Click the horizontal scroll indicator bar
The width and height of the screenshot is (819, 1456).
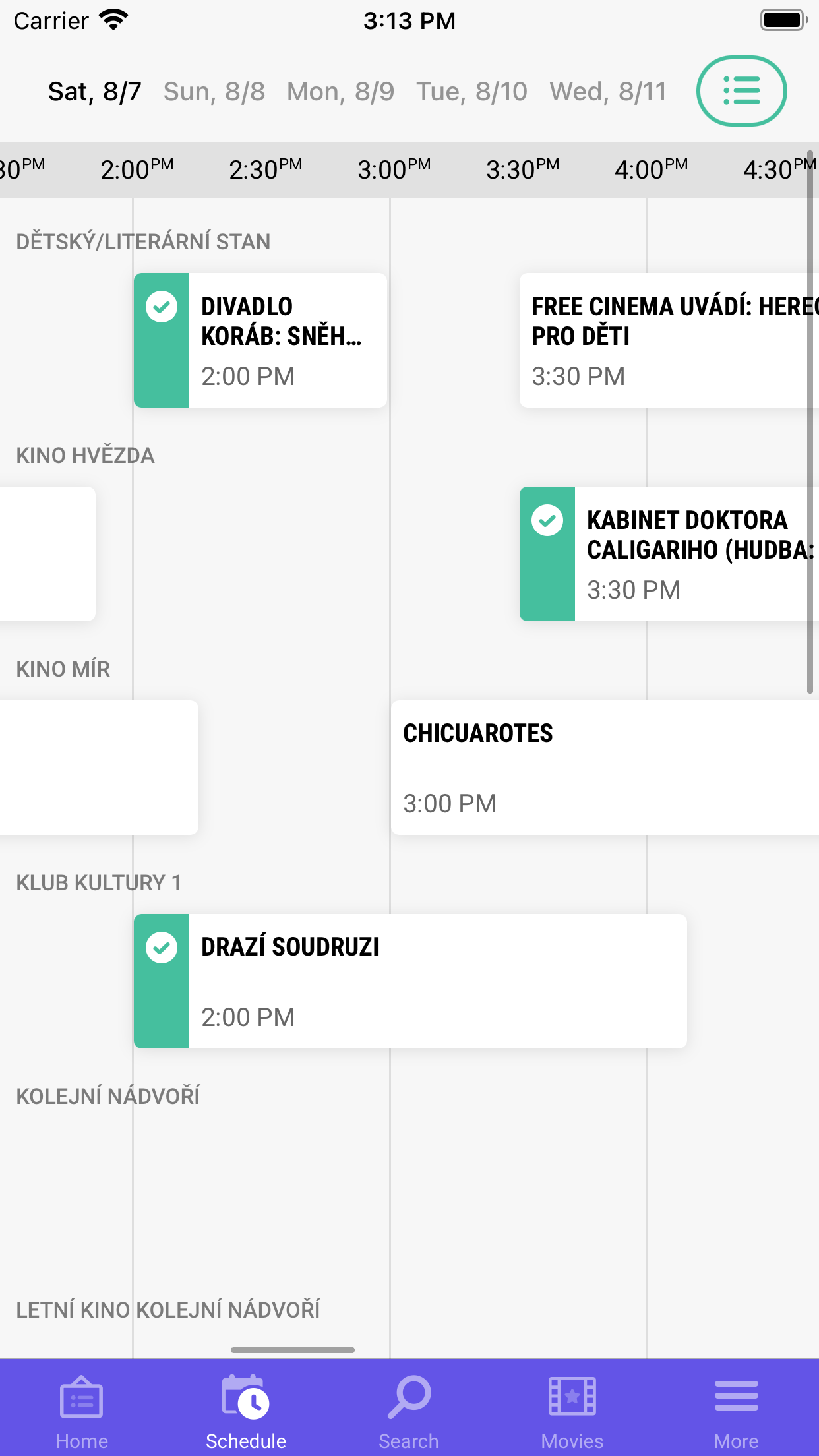pos(293,1350)
